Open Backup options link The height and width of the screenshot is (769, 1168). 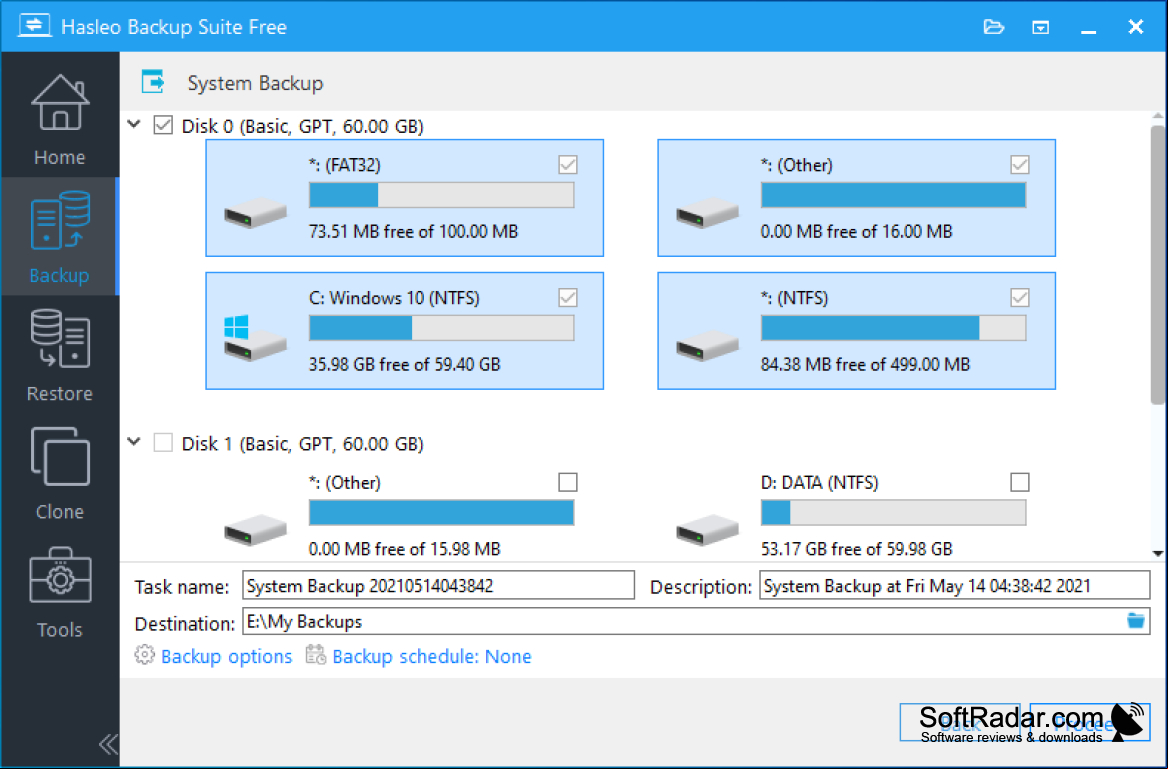tap(226, 656)
